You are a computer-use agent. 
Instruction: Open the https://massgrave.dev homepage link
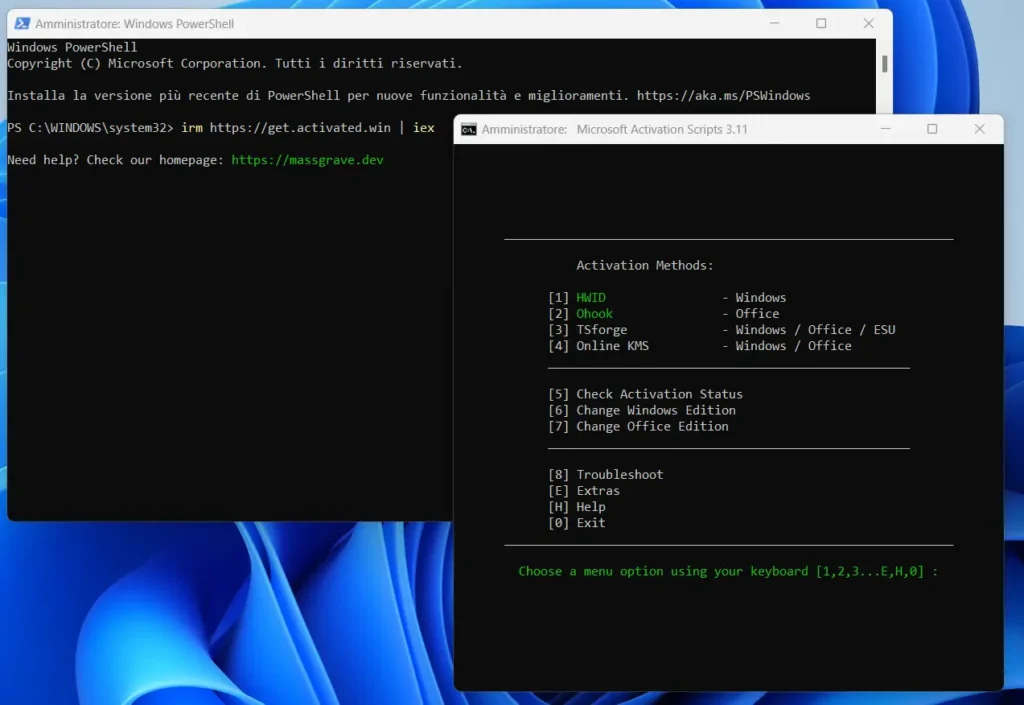[x=307, y=160]
